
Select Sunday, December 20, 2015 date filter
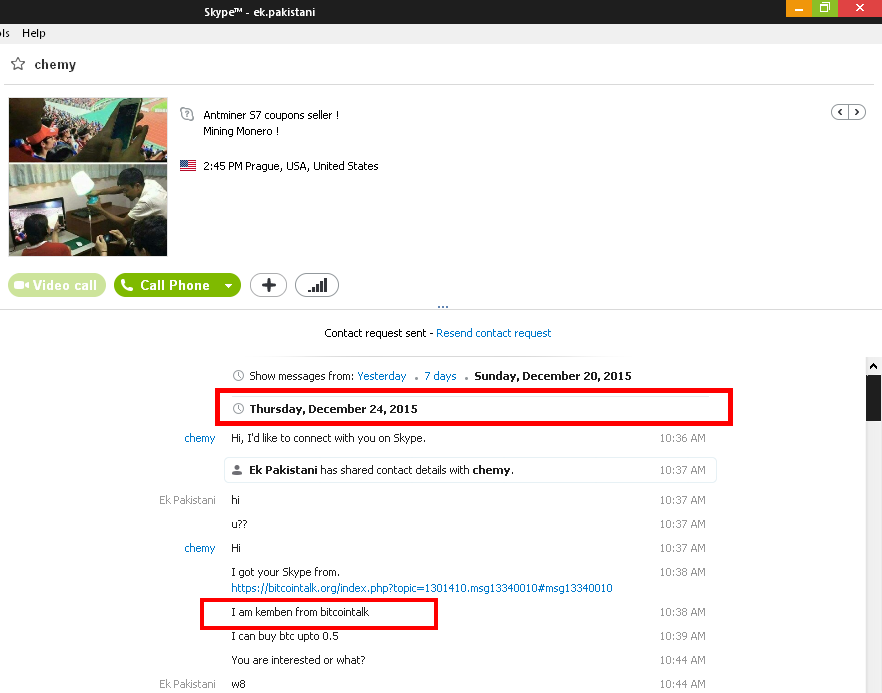click(x=552, y=376)
